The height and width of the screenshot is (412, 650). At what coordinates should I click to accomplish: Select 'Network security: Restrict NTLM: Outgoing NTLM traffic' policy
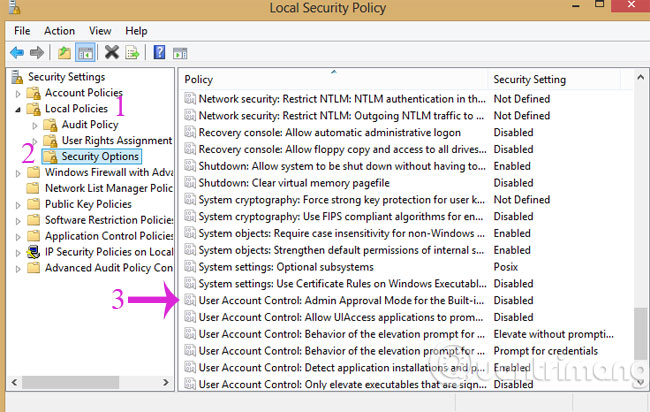pos(341,116)
